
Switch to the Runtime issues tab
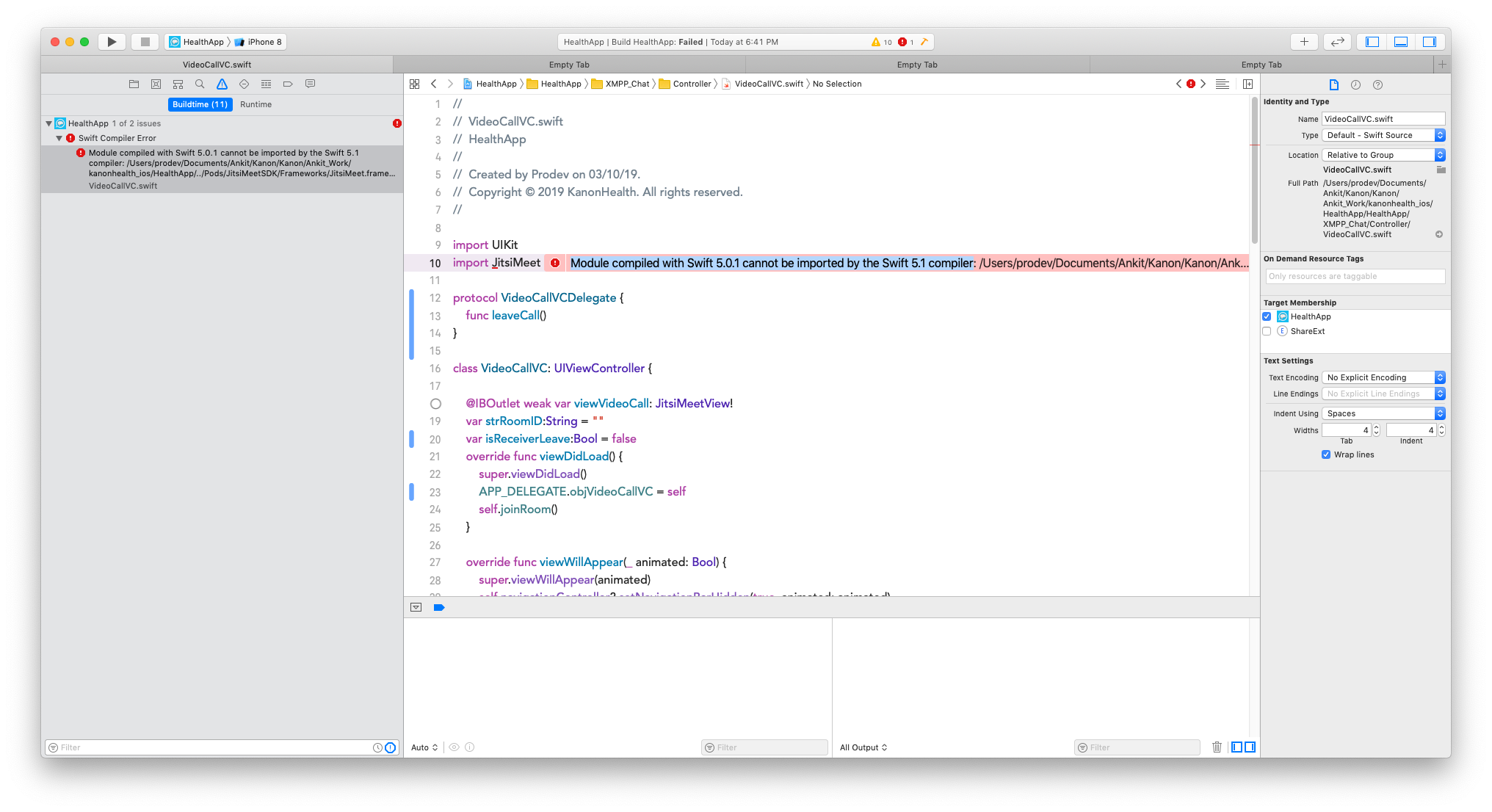click(x=256, y=104)
